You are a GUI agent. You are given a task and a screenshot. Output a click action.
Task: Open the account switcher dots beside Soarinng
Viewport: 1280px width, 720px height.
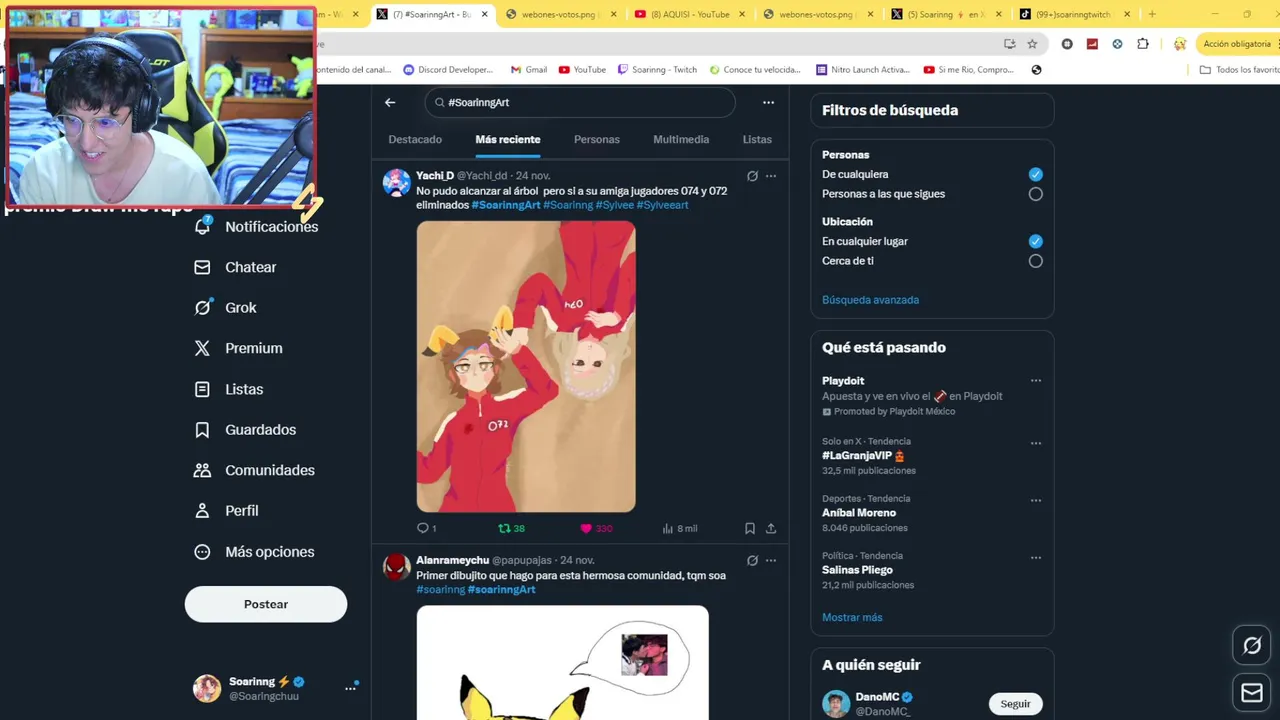click(x=350, y=688)
